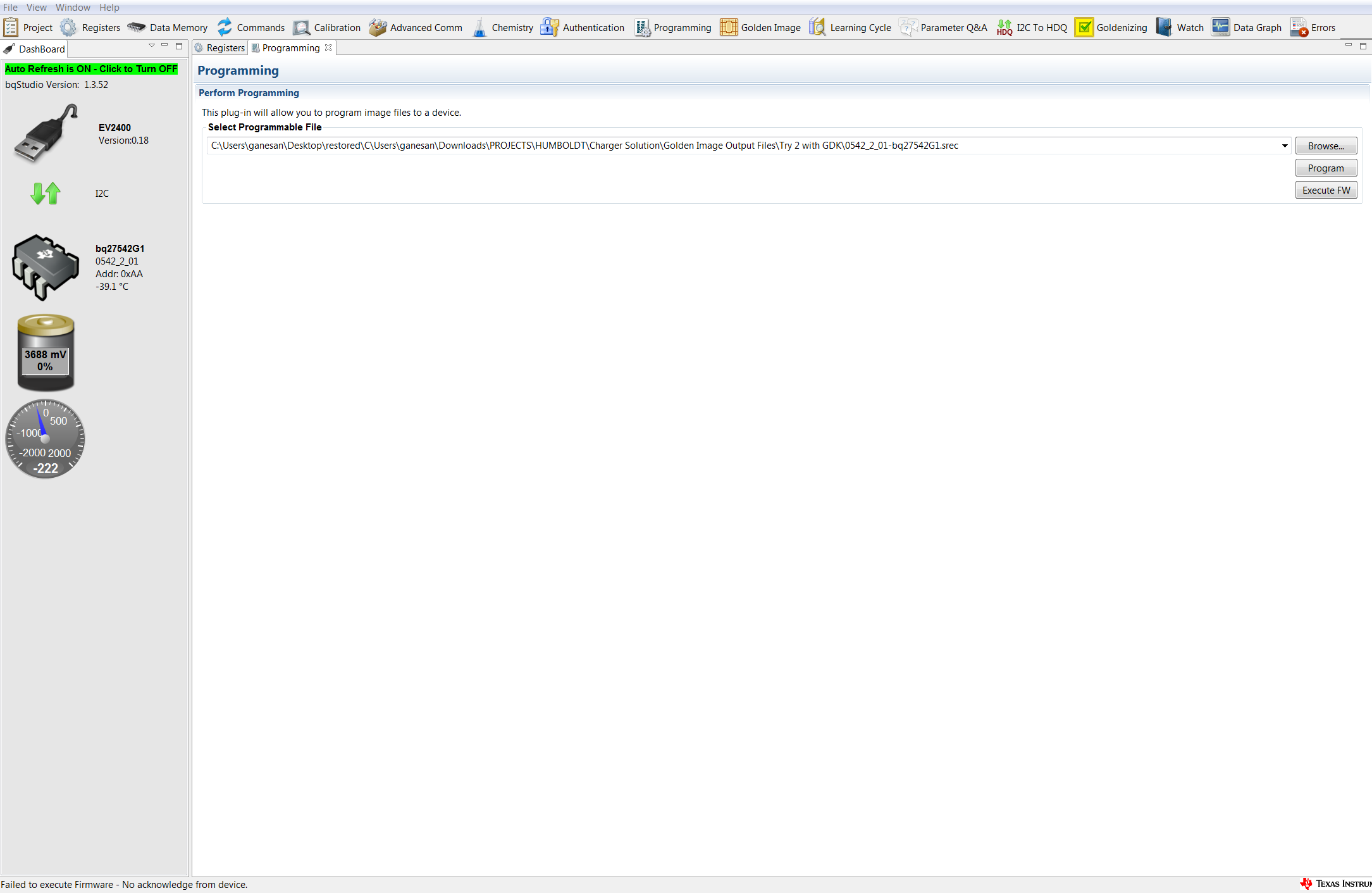This screenshot has height=893, width=1372.
Task: Open the Goldenizing checkmark icon
Action: (1084, 27)
